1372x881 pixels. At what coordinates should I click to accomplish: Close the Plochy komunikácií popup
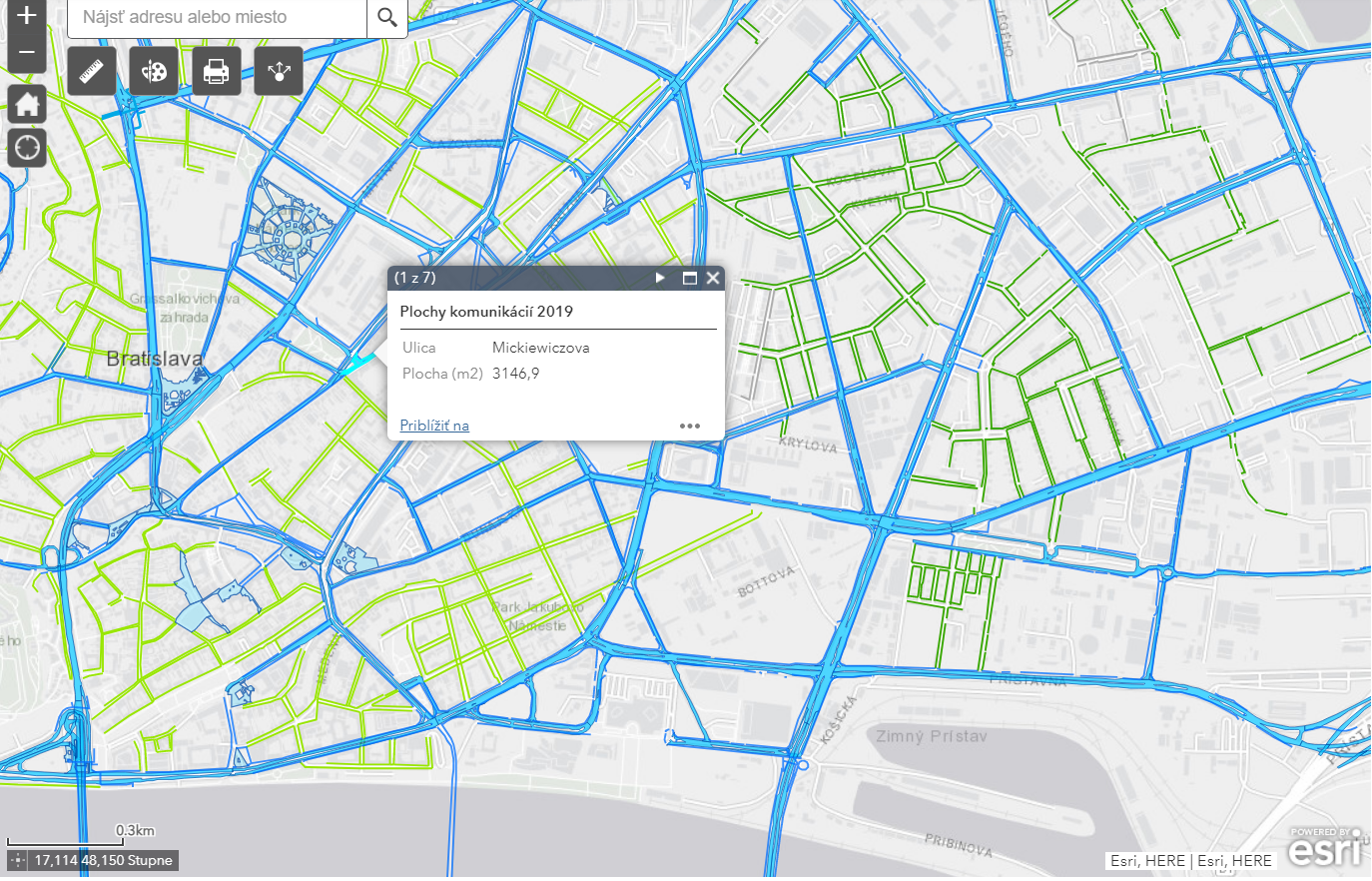pos(713,278)
